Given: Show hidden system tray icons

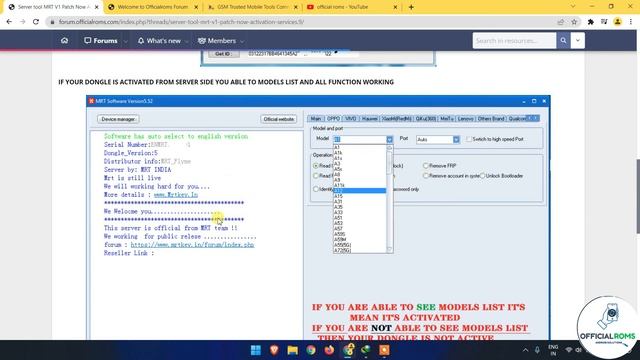Looking at the screenshot, I should [525, 350].
